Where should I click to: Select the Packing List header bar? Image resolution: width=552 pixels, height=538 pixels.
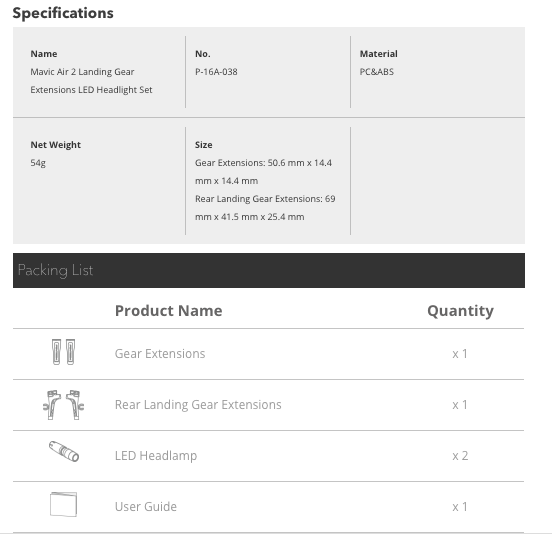coord(269,270)
